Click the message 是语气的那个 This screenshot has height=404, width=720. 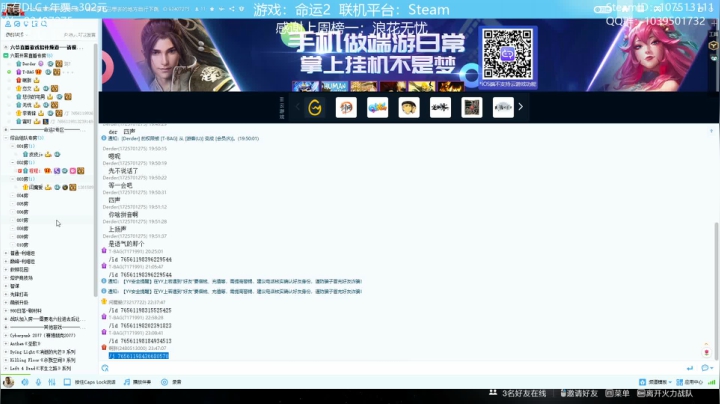[126, 244]
